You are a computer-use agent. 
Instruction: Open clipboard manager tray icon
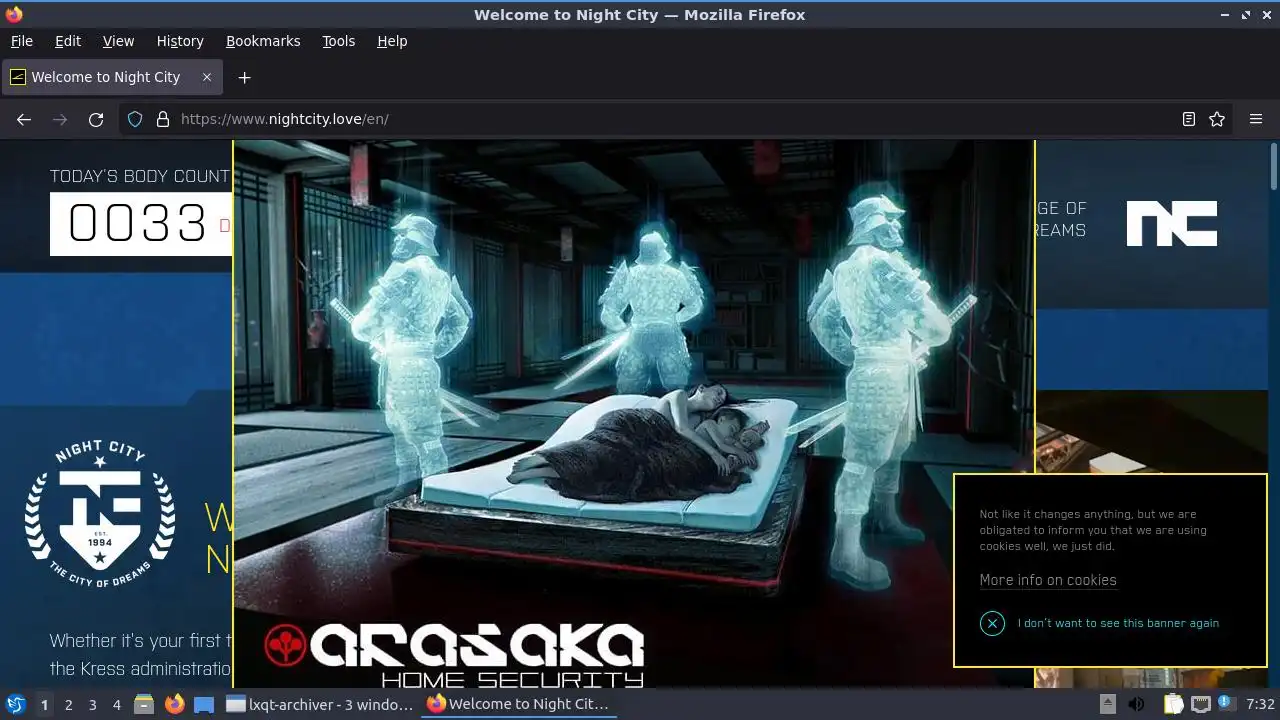1172,704
